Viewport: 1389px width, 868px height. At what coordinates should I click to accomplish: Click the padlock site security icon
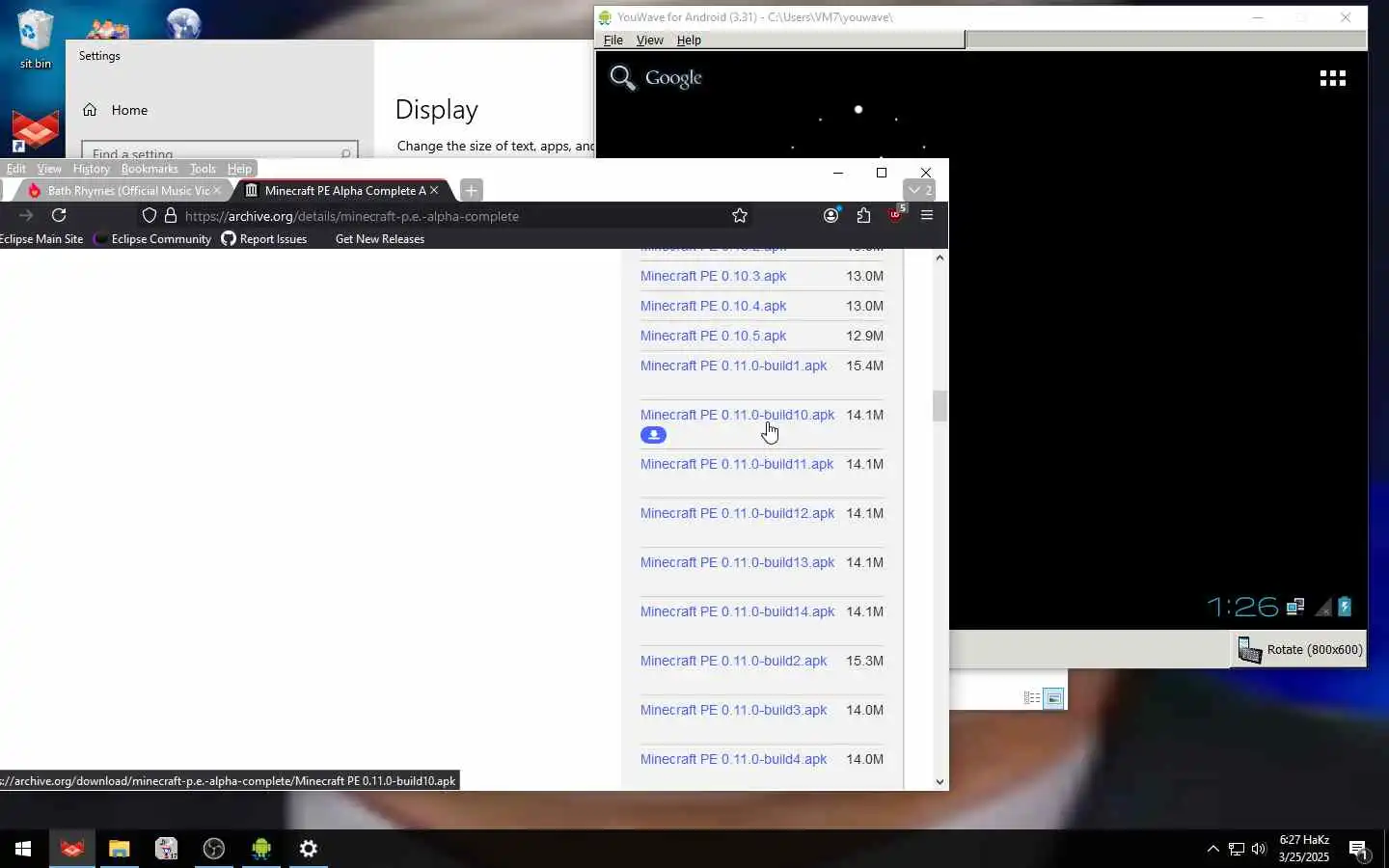pyautogui.click(x=171, y=215)
